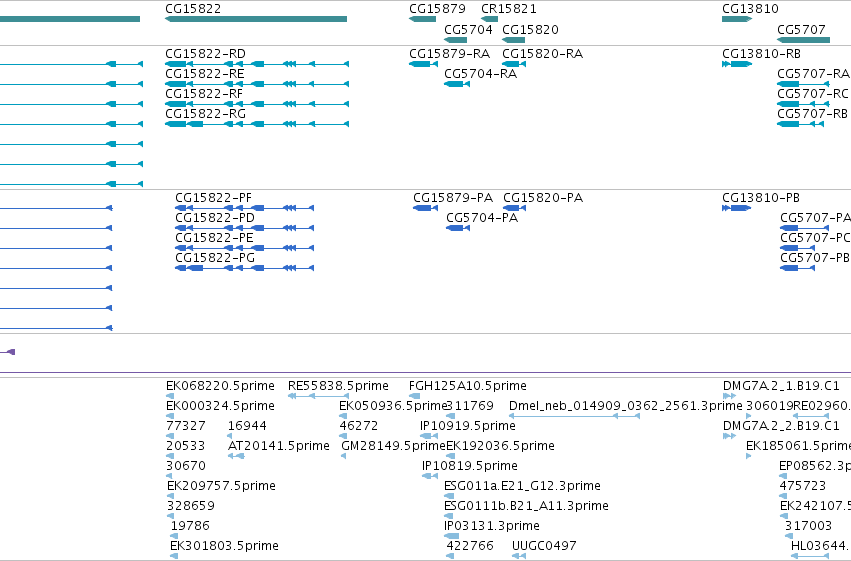Click feature 77327
Screen dimensions: 851x561
170,436
